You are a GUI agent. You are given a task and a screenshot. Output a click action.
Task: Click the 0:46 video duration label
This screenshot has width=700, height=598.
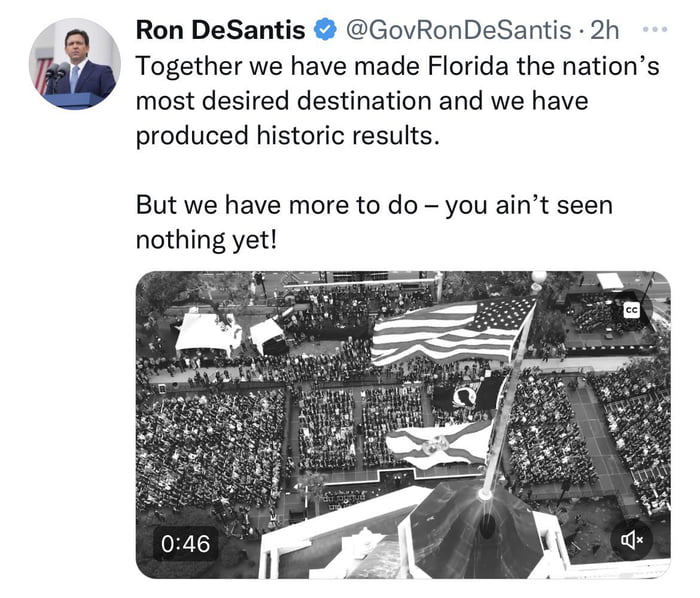pyautogui.click(x=185, y=543)
